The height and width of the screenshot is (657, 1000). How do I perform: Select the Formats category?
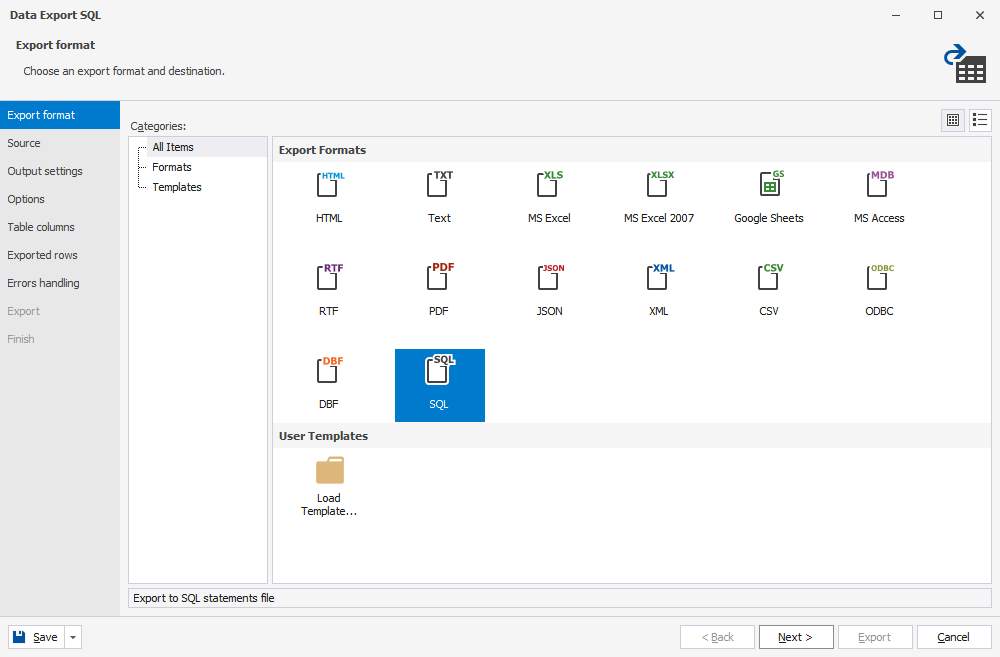171,167
